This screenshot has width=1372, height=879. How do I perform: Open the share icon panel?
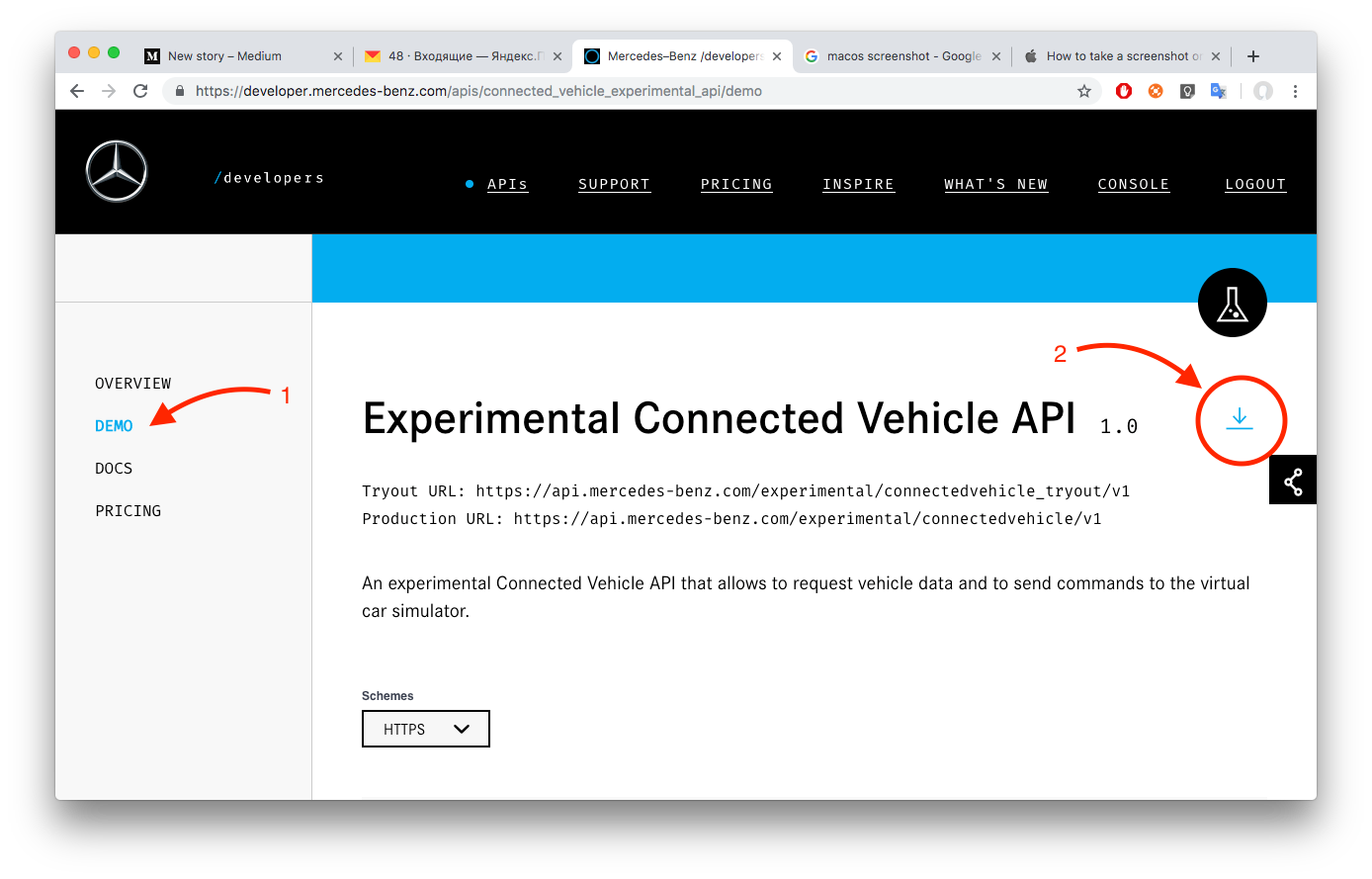click(1293, 481)
